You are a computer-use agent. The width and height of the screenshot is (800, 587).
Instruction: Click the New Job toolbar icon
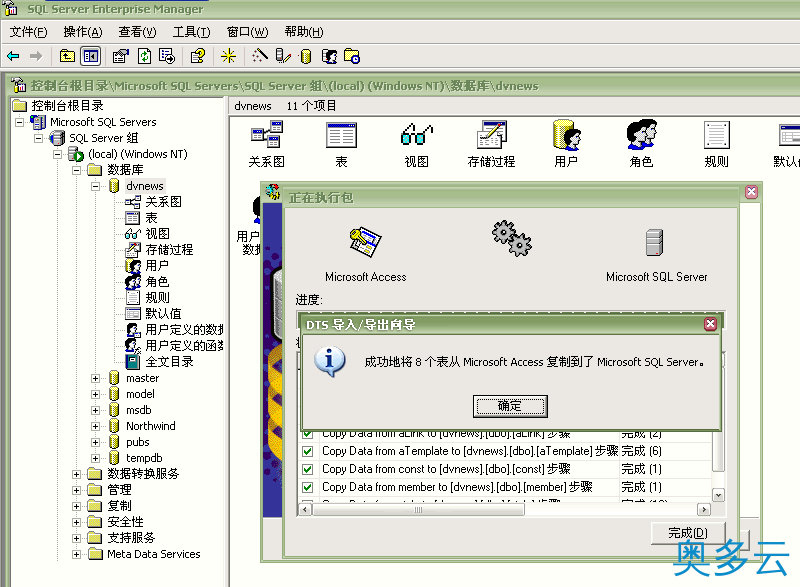[352, 56]
